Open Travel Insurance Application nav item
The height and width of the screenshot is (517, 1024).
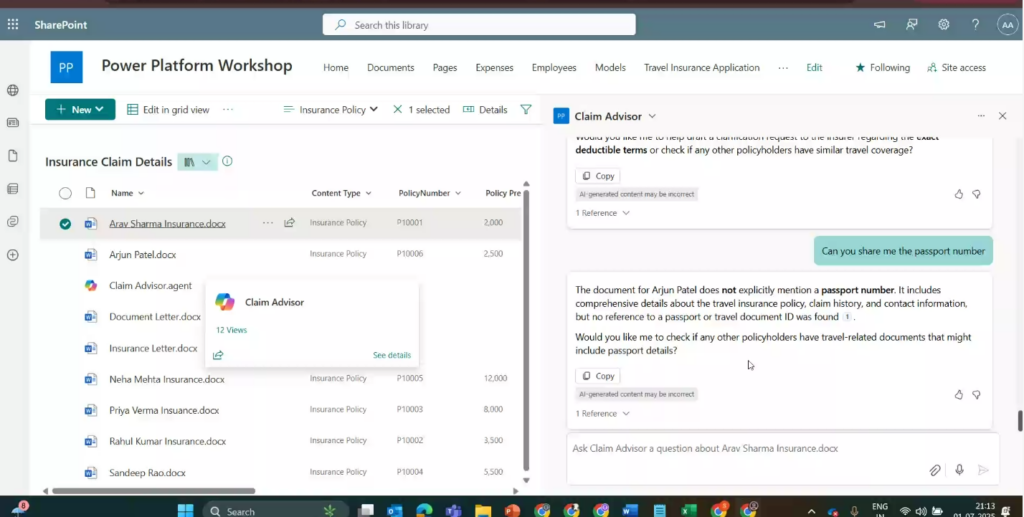(701, 67)
